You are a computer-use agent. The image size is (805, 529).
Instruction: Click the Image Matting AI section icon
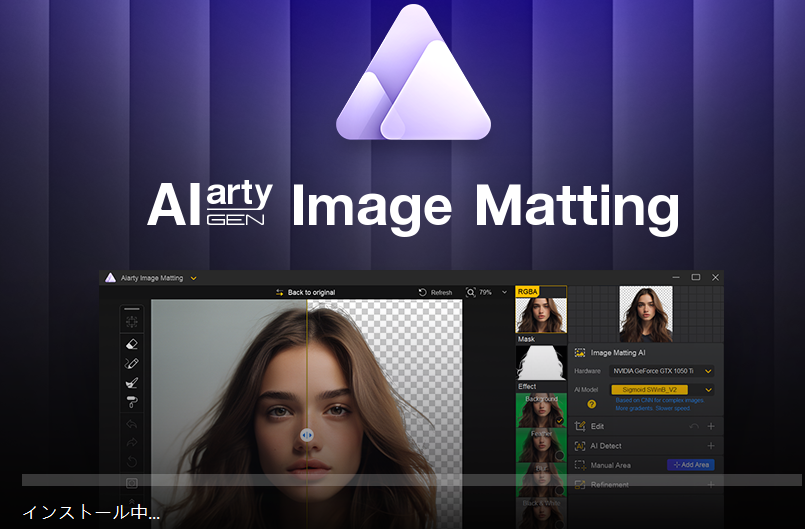[x=580, y=353]
